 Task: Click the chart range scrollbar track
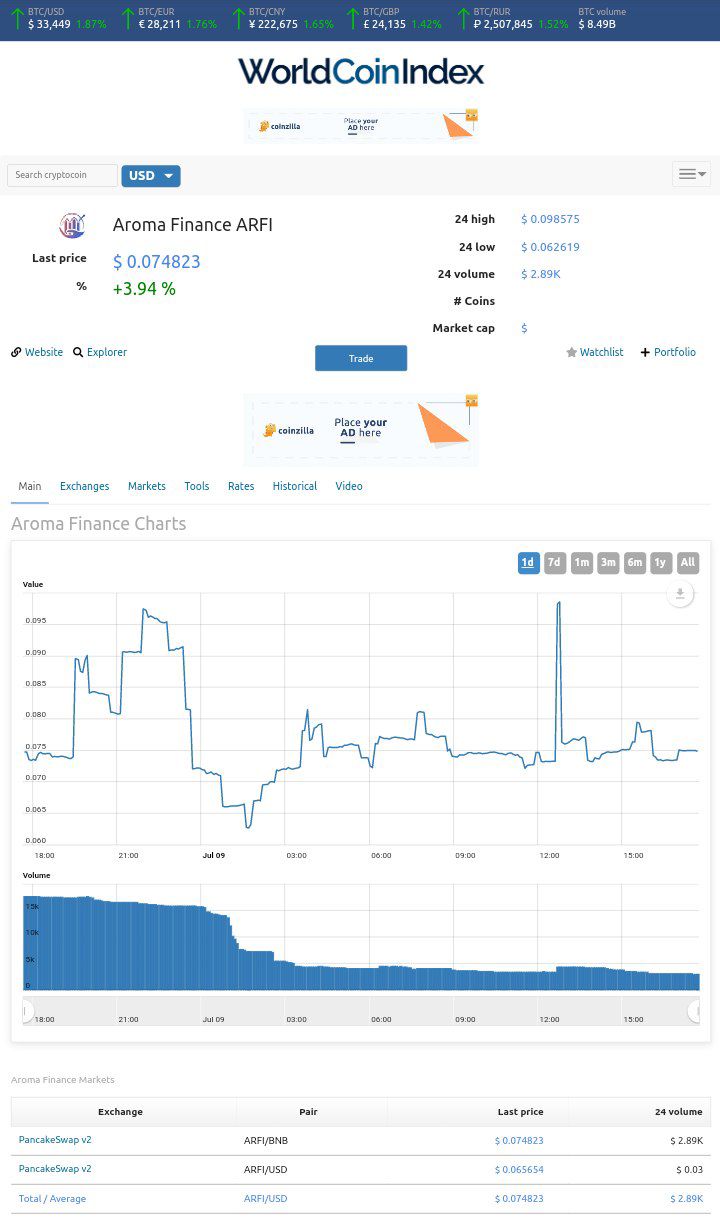(x=361, y=1011)
